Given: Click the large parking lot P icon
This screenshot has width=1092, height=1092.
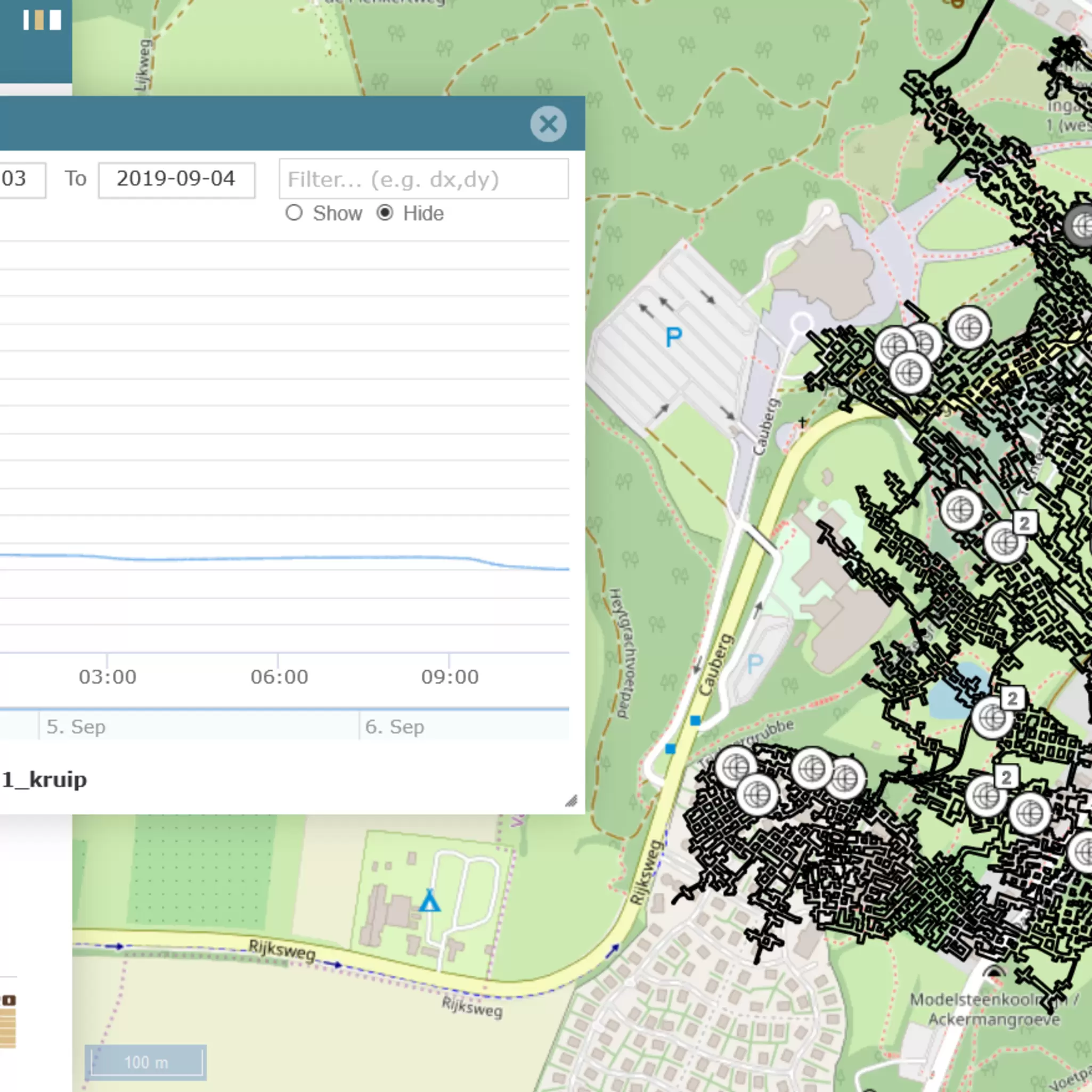Looking at the screenshot, I should click(674, 337).
